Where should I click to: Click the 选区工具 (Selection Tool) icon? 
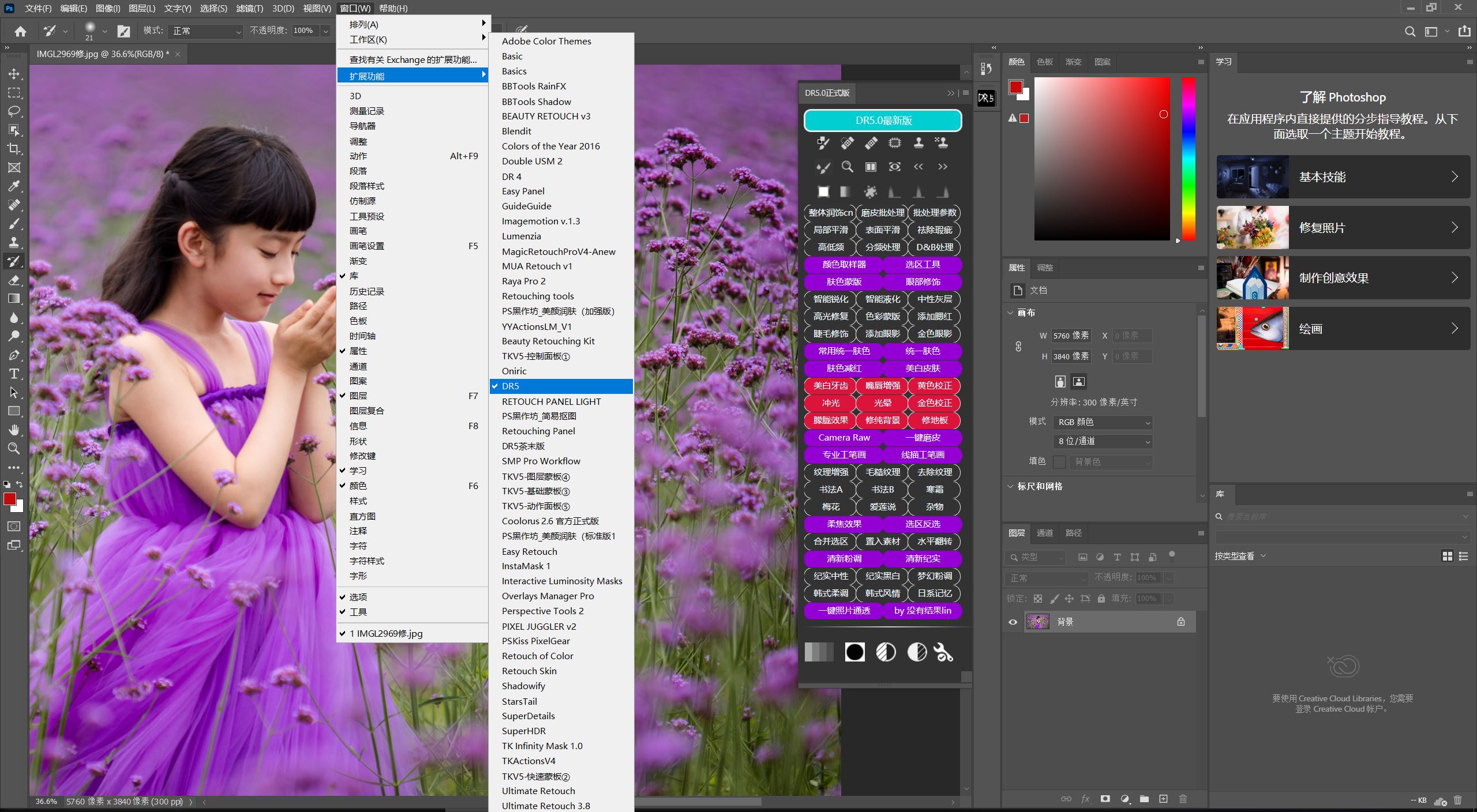click(920, 264)
